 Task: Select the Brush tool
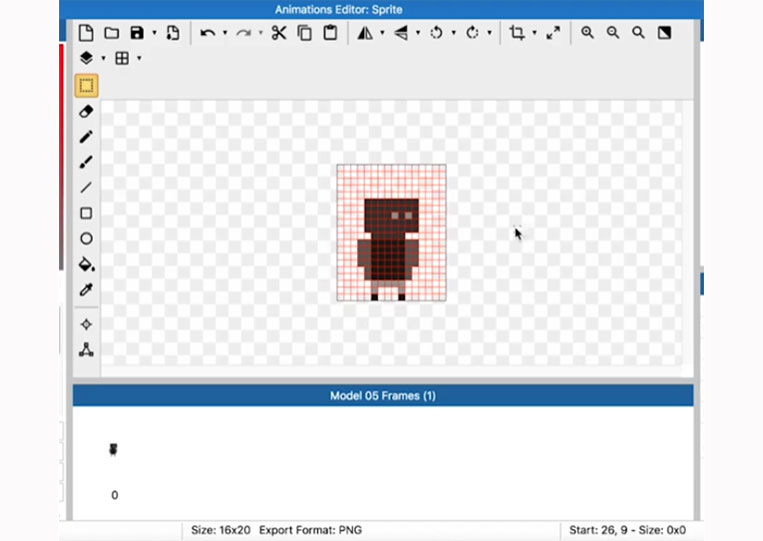(x=86, y=162)
